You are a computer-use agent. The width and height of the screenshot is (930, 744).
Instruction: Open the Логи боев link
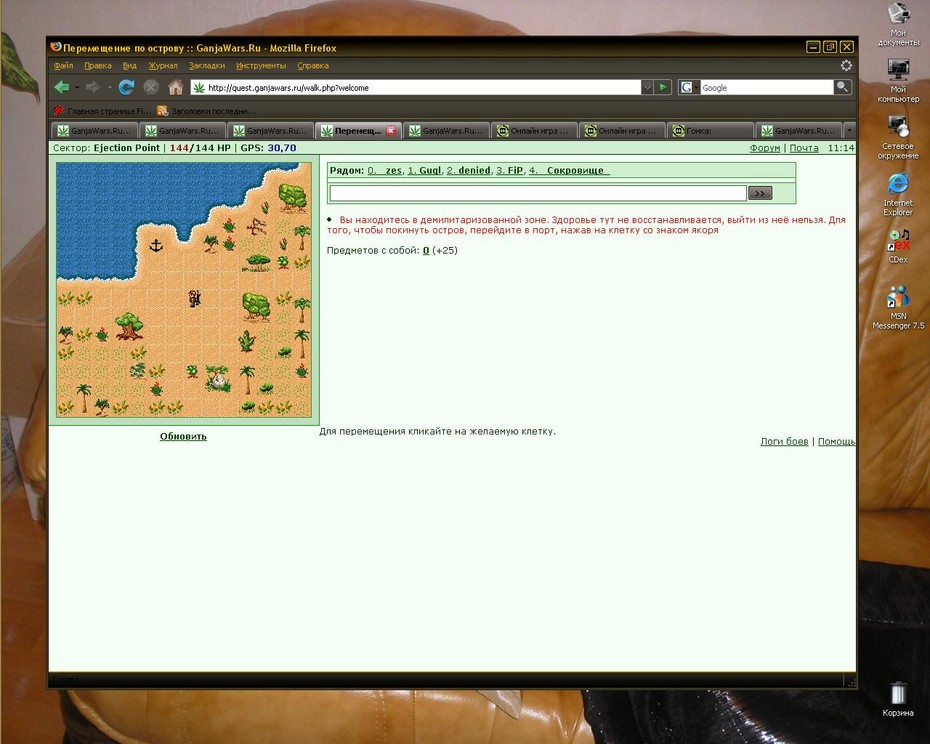784,441
